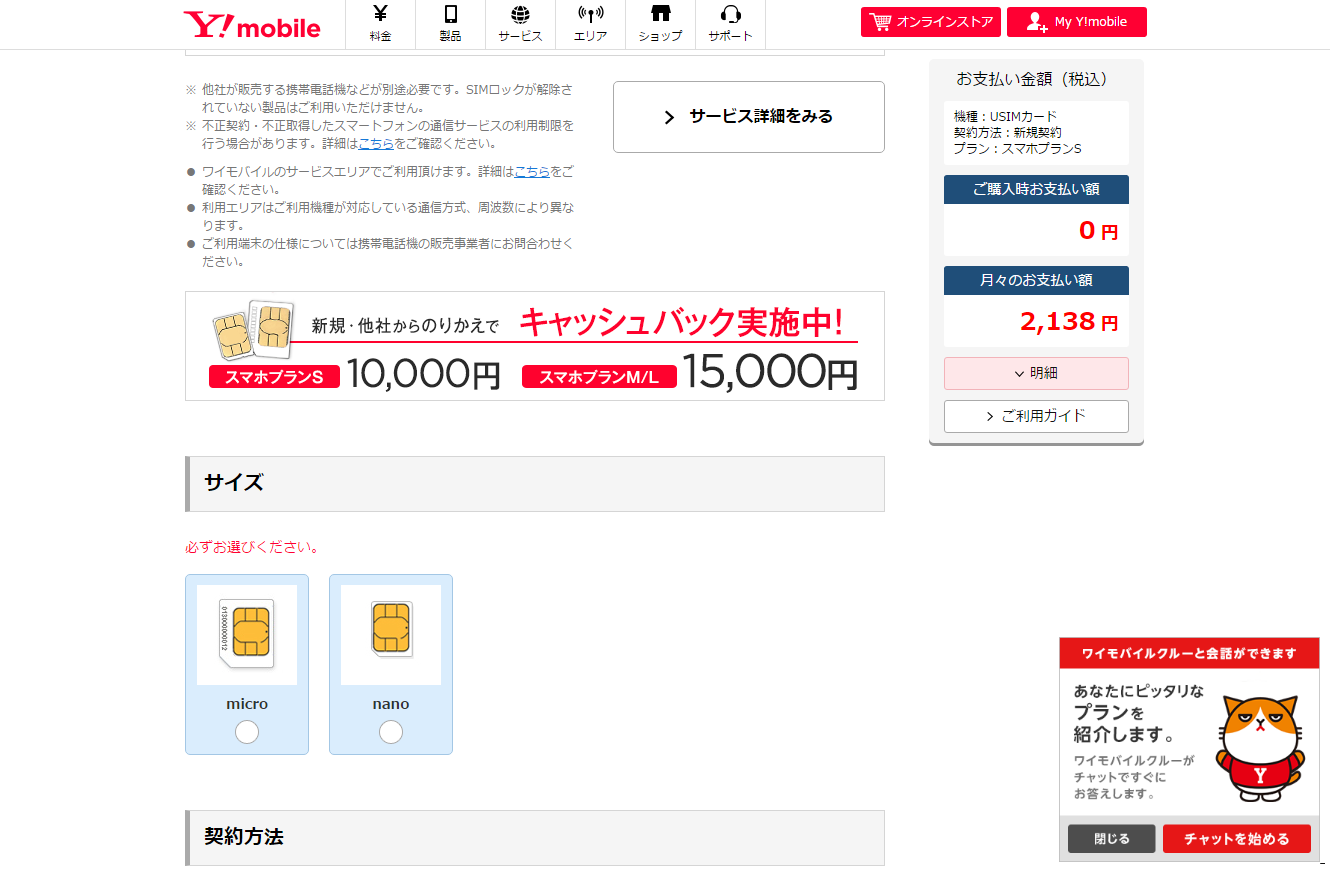The width and height of the screenshot is (1330, 873).
Task: Click the purchase payment 0 円 amount
Action: [x=1098, y=231]
